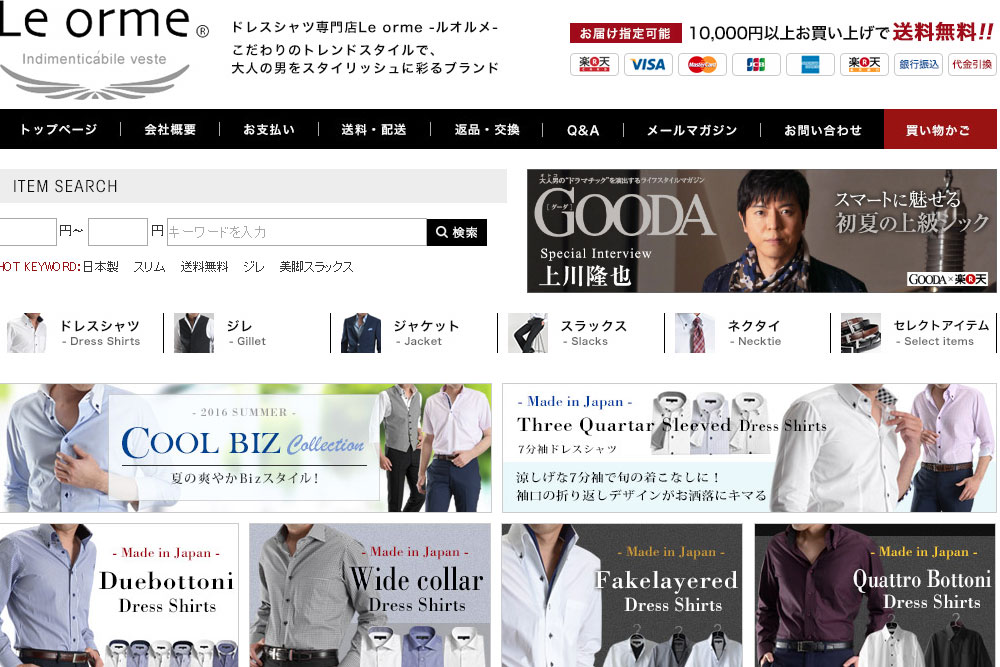Open the 返品・交換 menu item
Screen dimensions: 1000x667
(487, 129)
